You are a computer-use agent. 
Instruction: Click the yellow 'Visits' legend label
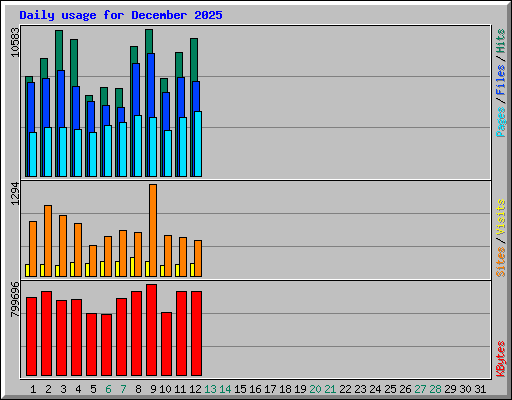tap(501, 217)
